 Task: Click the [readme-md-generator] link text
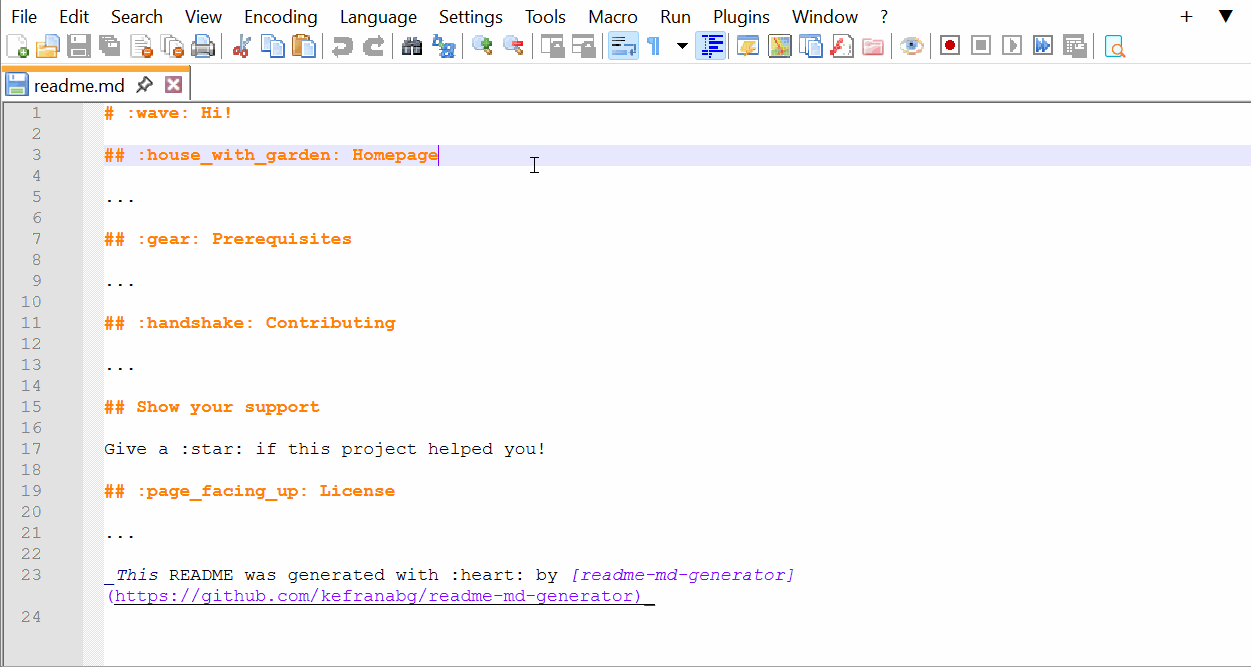(682, 575)
